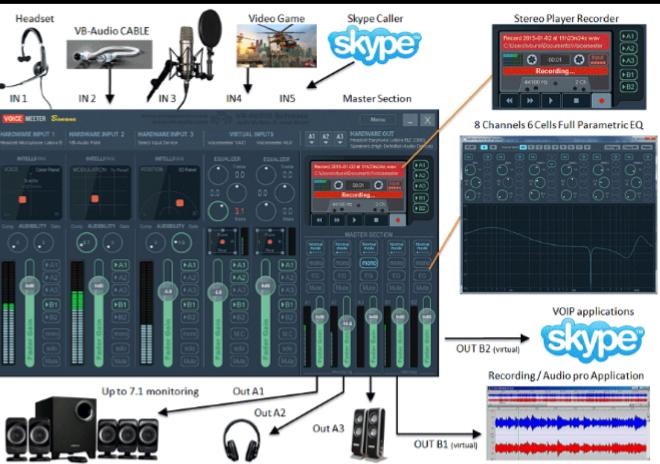Click play in Voicemeeter's cassette recorder
The image size is (660, 464).
click(x=354, y=220)
